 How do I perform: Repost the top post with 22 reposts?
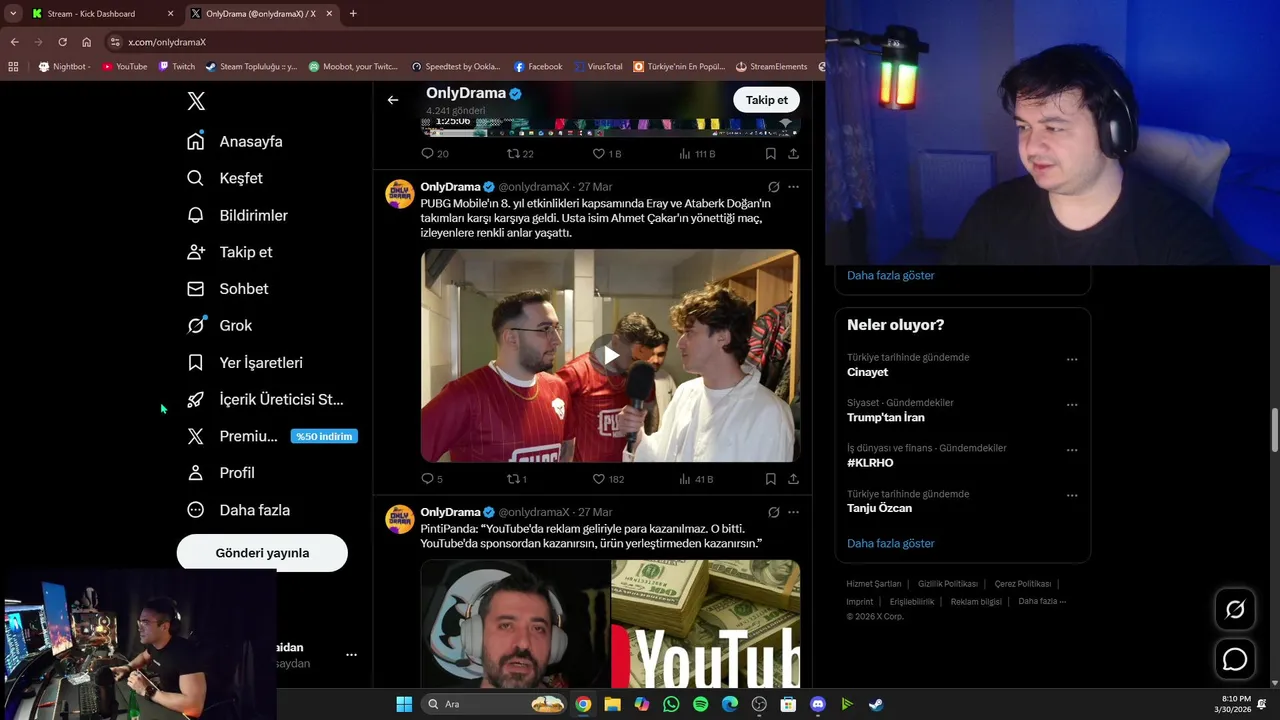[520, 154]
